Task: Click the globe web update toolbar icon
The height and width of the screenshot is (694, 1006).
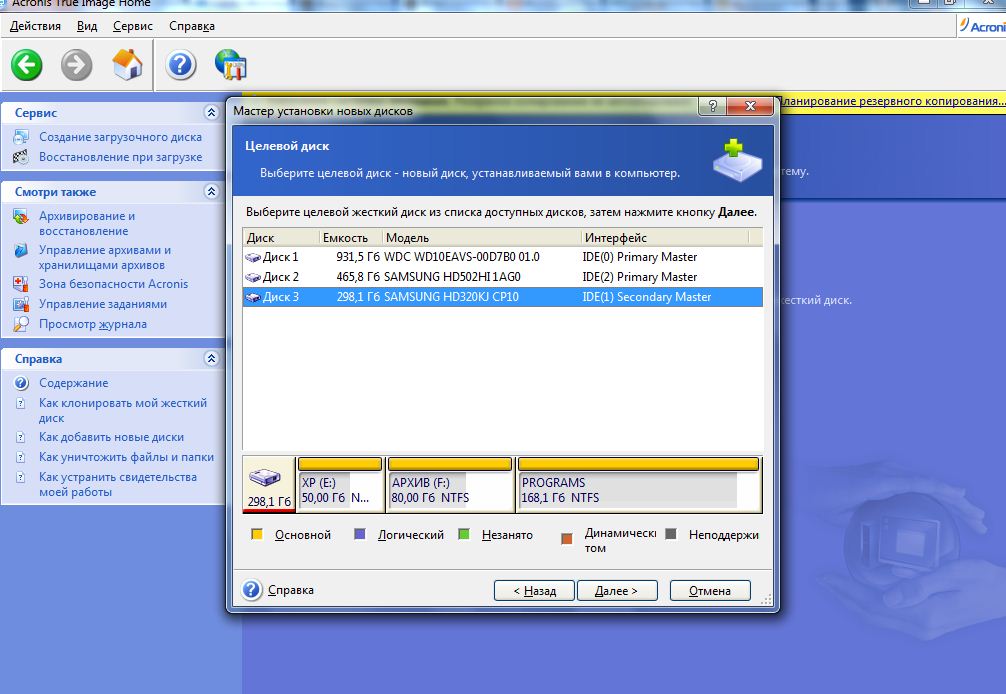Action: (x=231, y=66)
